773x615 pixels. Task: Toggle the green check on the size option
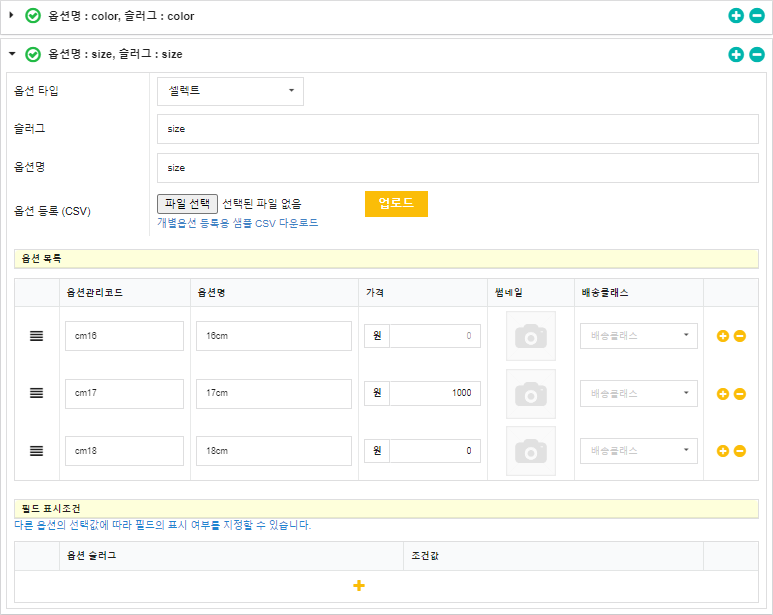coord(33,54)
